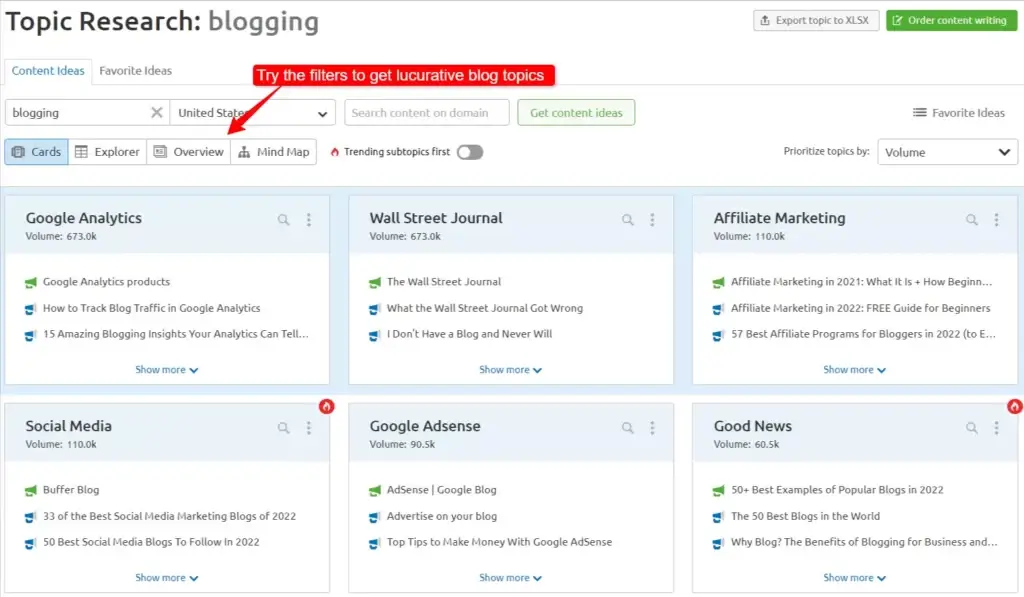This screenshot has width=1024, height=597.
Task: Click megaphone icon beside Google Analytics products
Action: [30, 282]
